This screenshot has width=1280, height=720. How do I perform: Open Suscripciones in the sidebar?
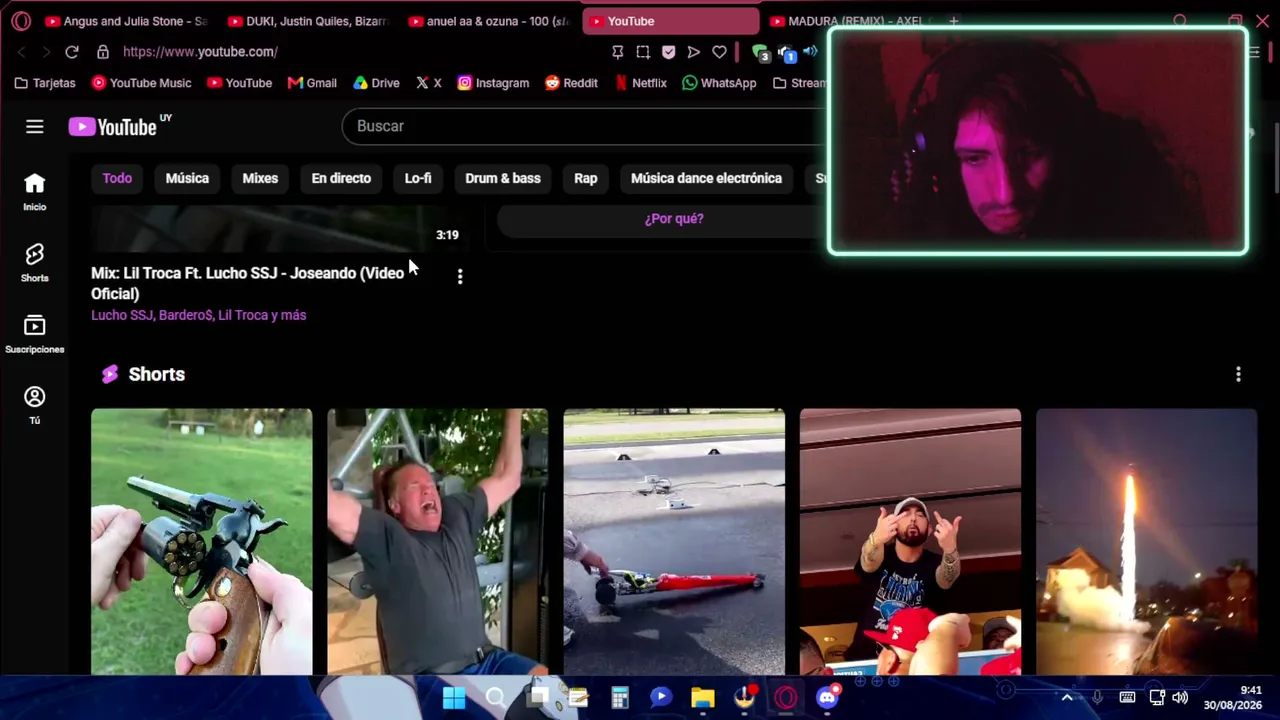point(35,334)
